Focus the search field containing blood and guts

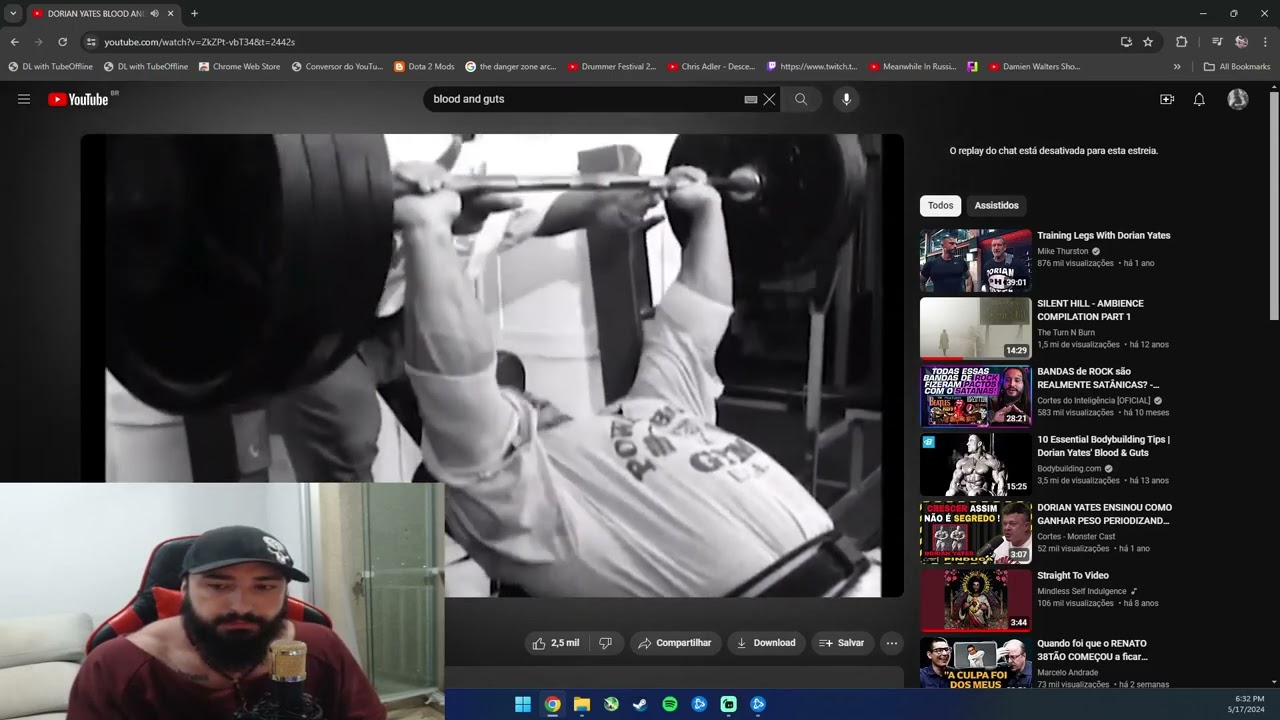pyautogui.click(x=585, y=99)
